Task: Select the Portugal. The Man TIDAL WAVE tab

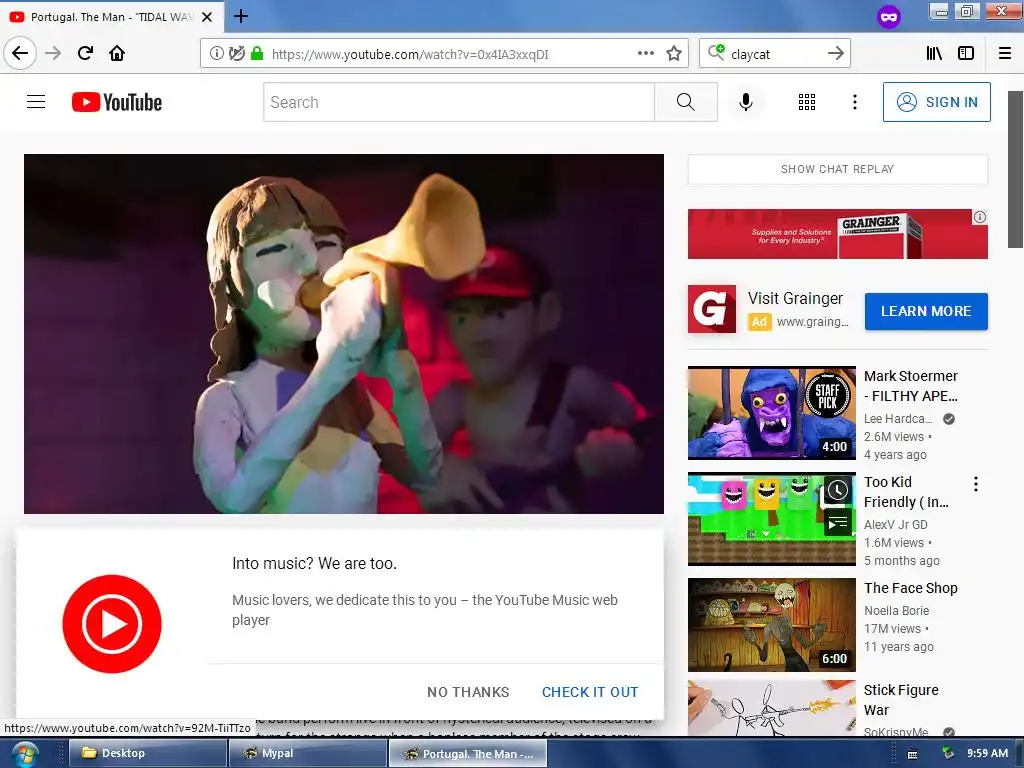Action: coord(111,17)
